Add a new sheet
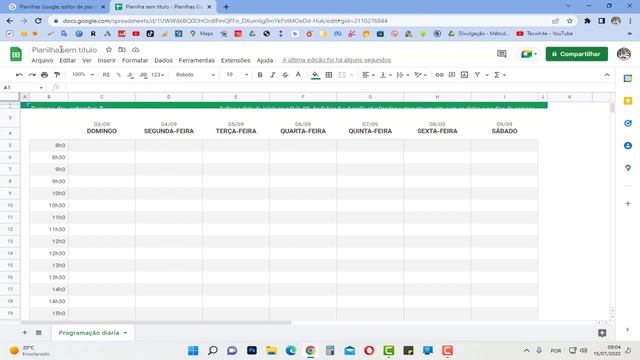 click(x=25, y=333)
